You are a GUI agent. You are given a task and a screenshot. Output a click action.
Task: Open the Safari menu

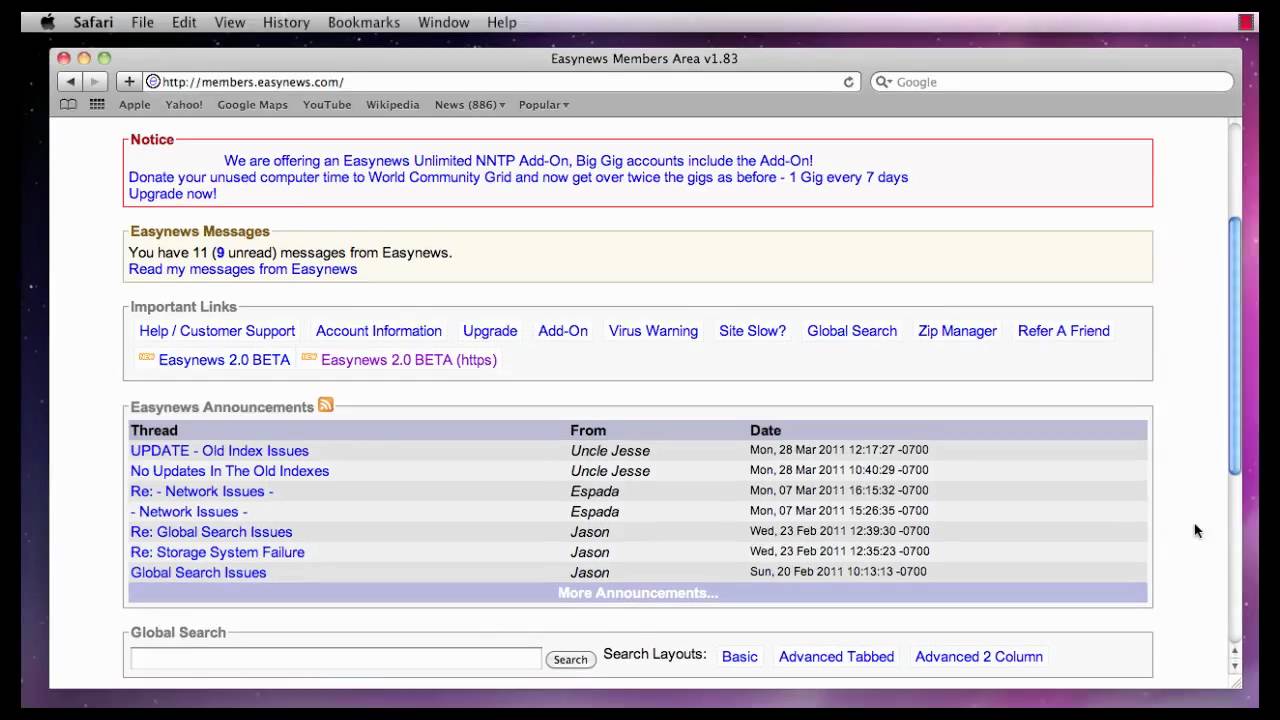click(92, 22)
